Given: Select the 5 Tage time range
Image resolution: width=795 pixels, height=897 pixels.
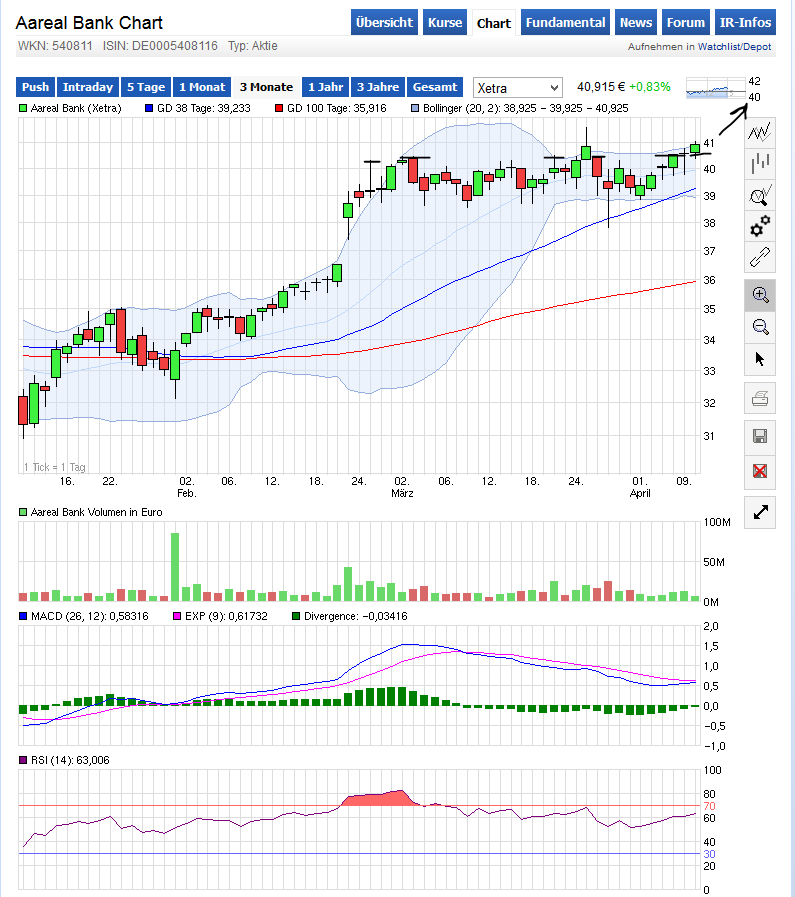Looking at the screenshot, I should pyautogui.click(x=146, y=87).
